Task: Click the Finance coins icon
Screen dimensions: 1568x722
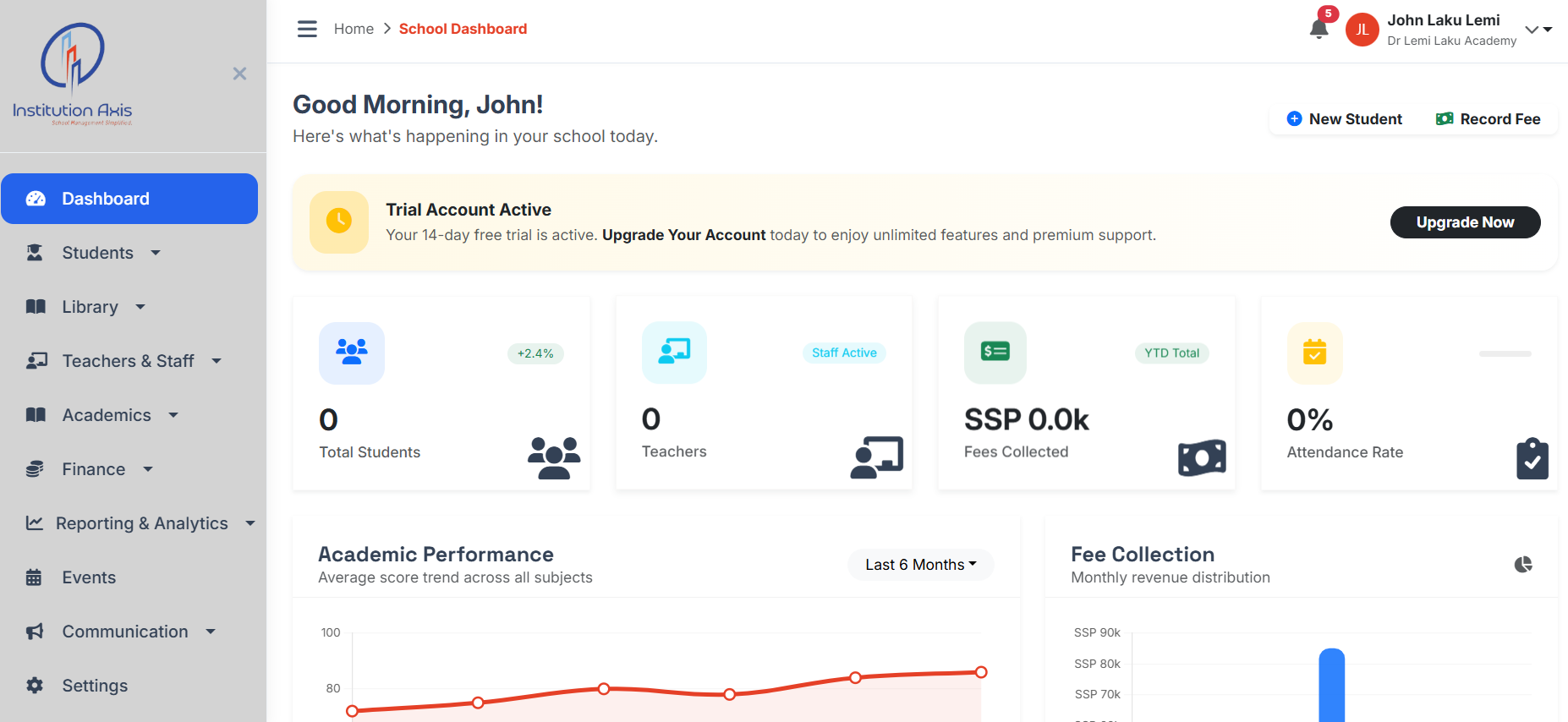Action: click(35, 469)
